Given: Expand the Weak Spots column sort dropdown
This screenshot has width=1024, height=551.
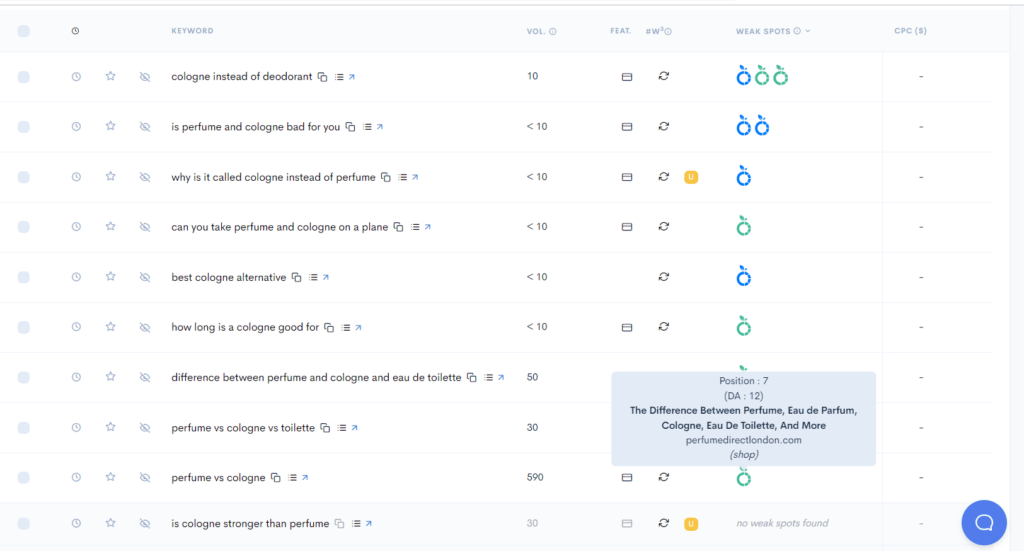Looking at the screenshot, I should (808, 31).
